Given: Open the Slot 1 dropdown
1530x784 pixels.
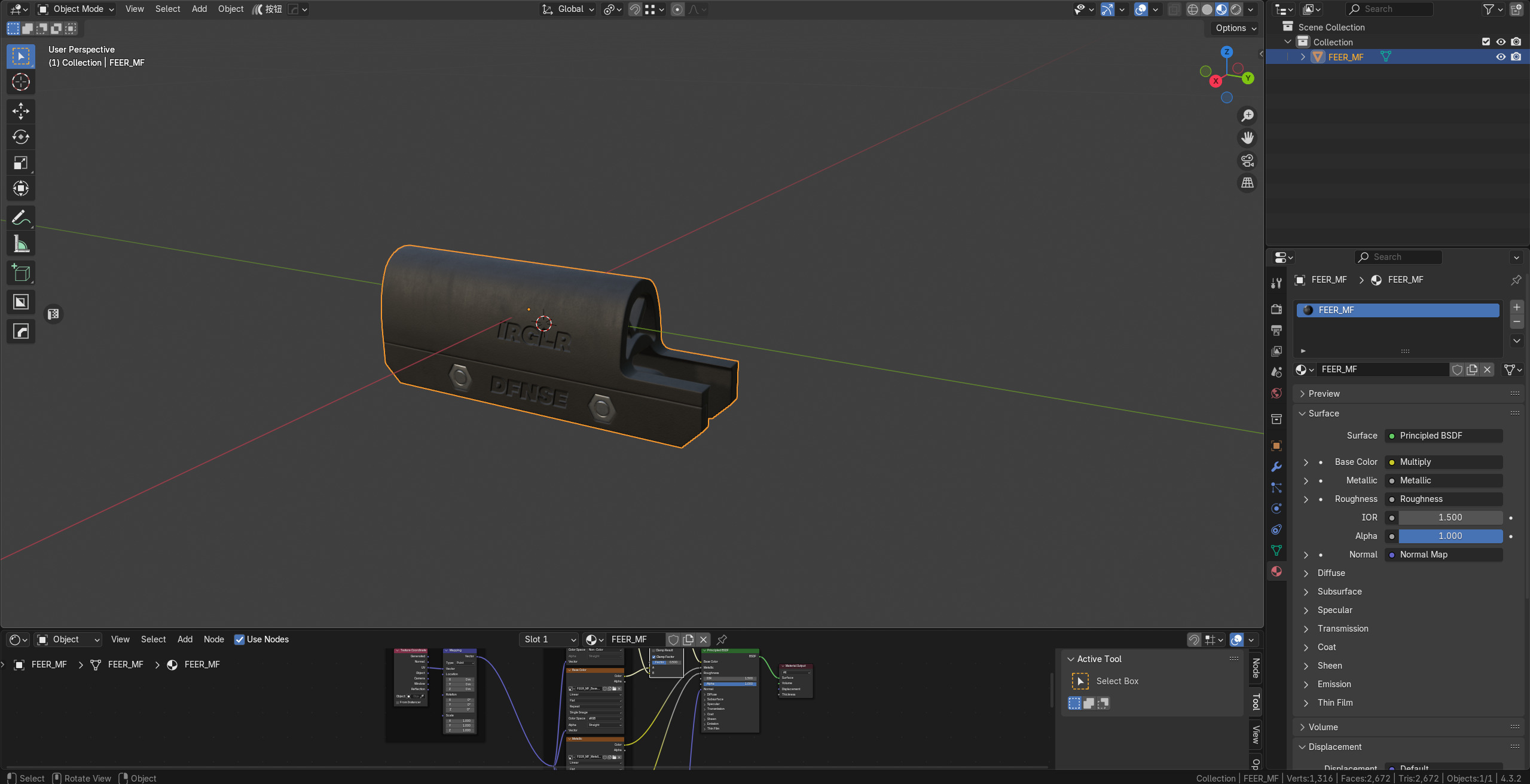Looking at the screenshot, I should coord(549,639).
